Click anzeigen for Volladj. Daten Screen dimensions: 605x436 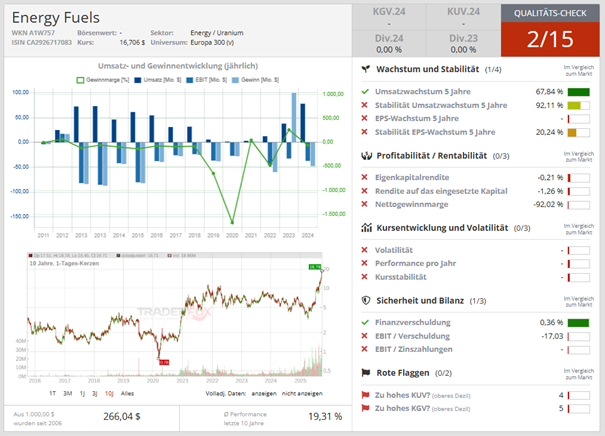(x=264, y=394)
